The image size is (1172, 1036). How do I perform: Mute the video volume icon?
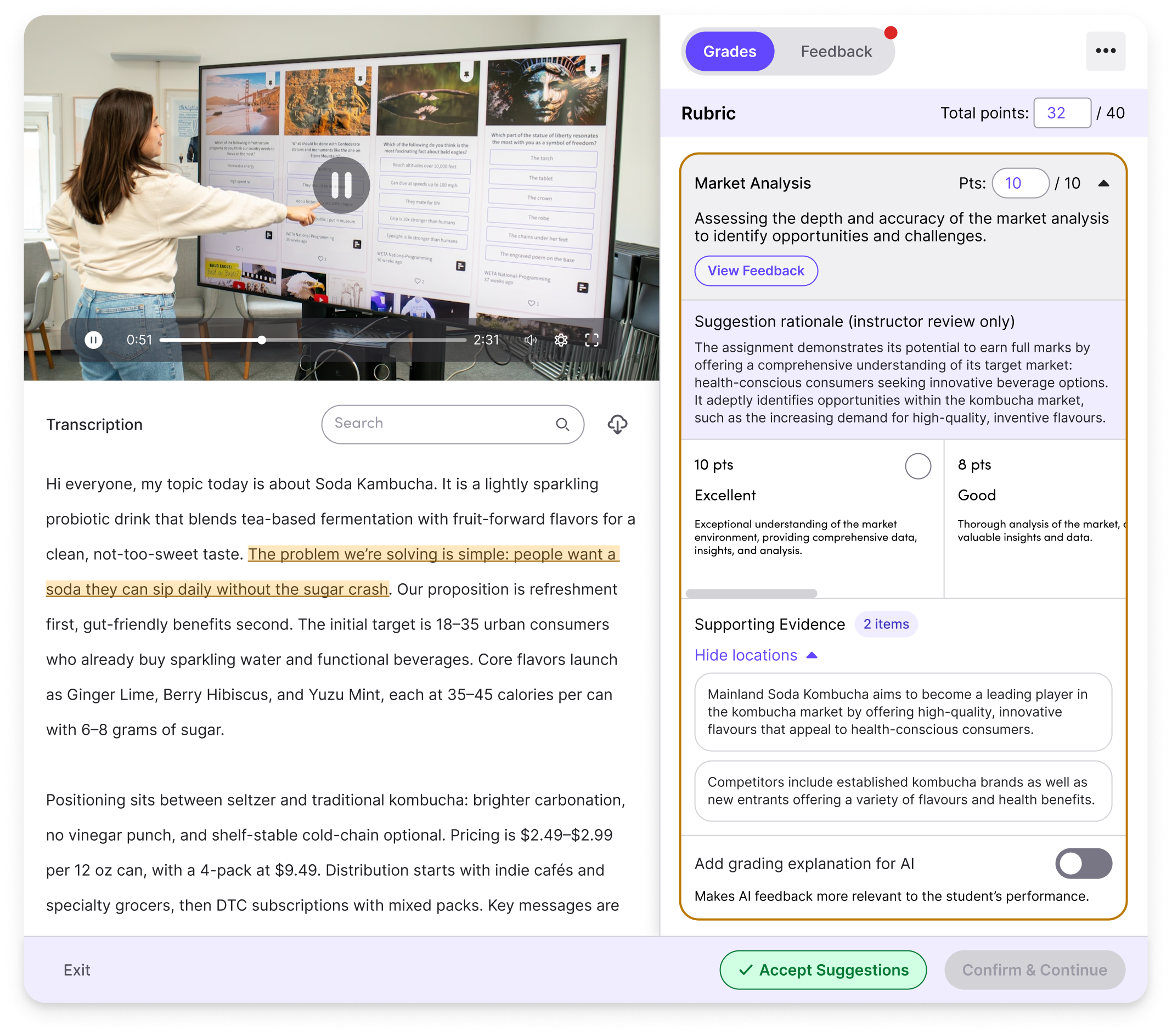531,340
